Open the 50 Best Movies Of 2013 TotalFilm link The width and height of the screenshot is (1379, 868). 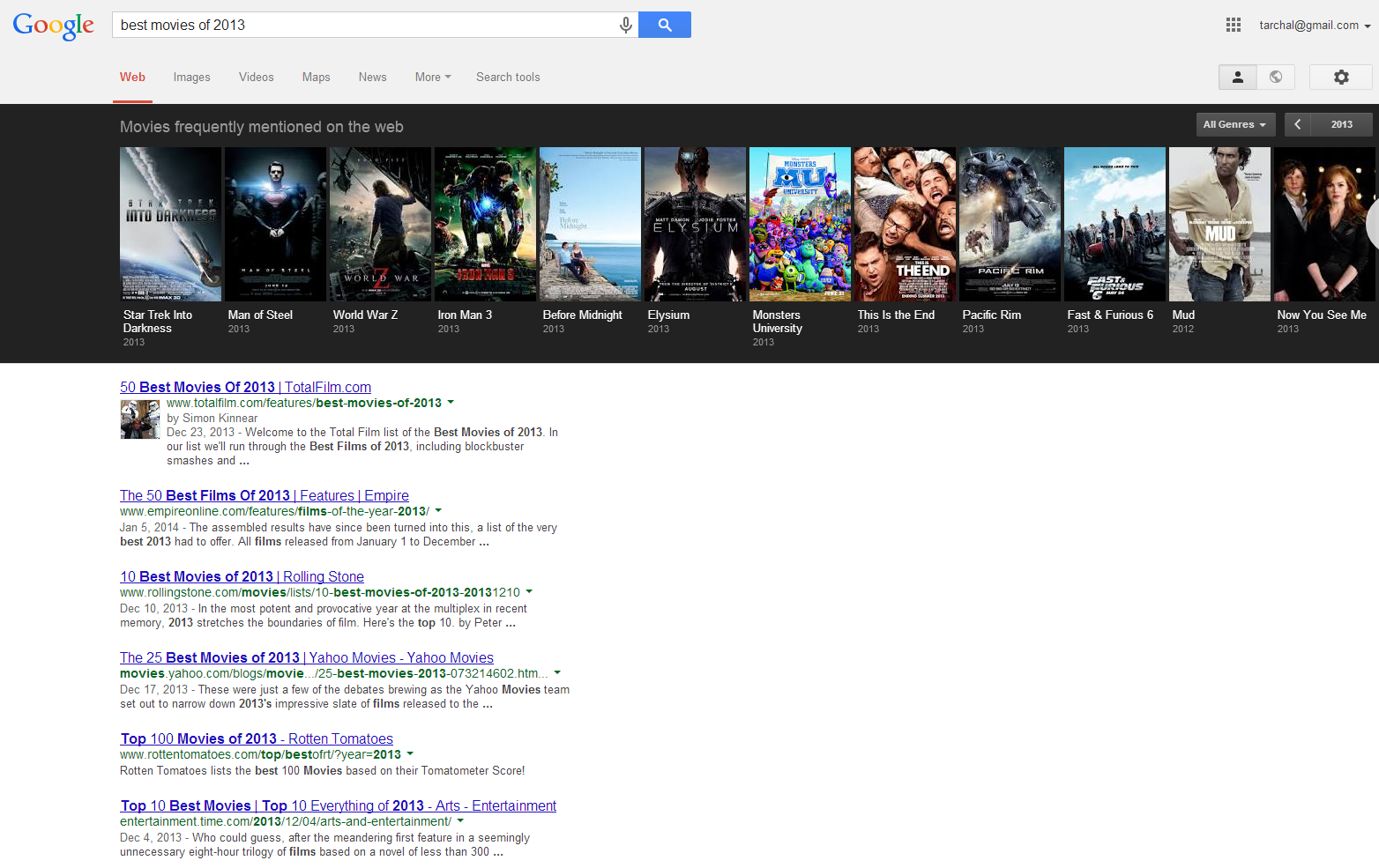(245, 388)
